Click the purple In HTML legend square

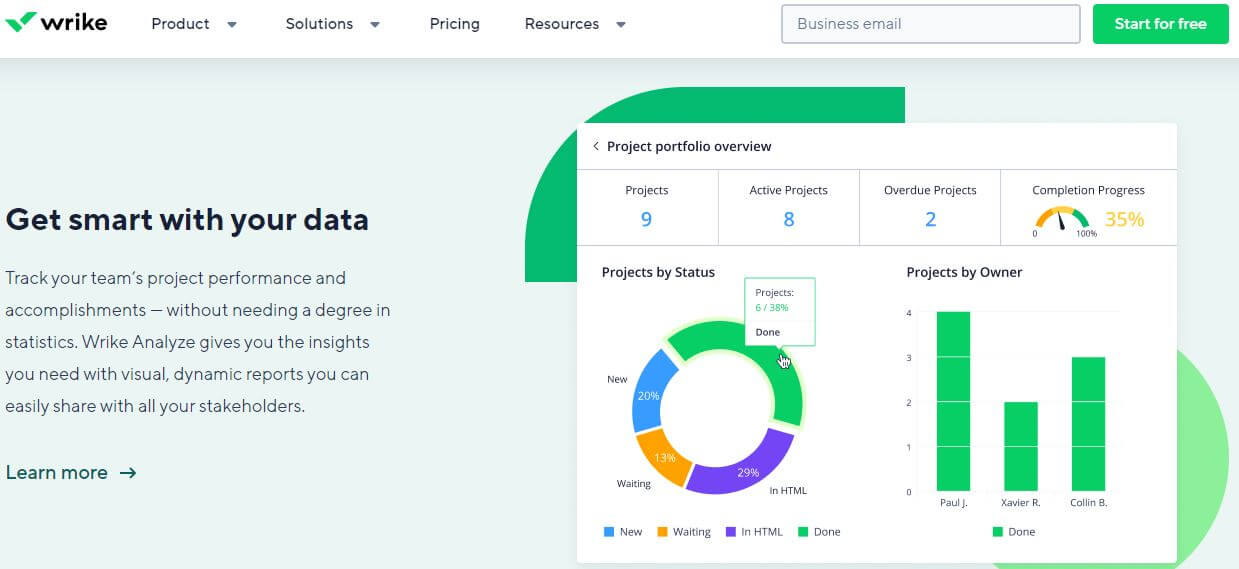pos(731,532)
